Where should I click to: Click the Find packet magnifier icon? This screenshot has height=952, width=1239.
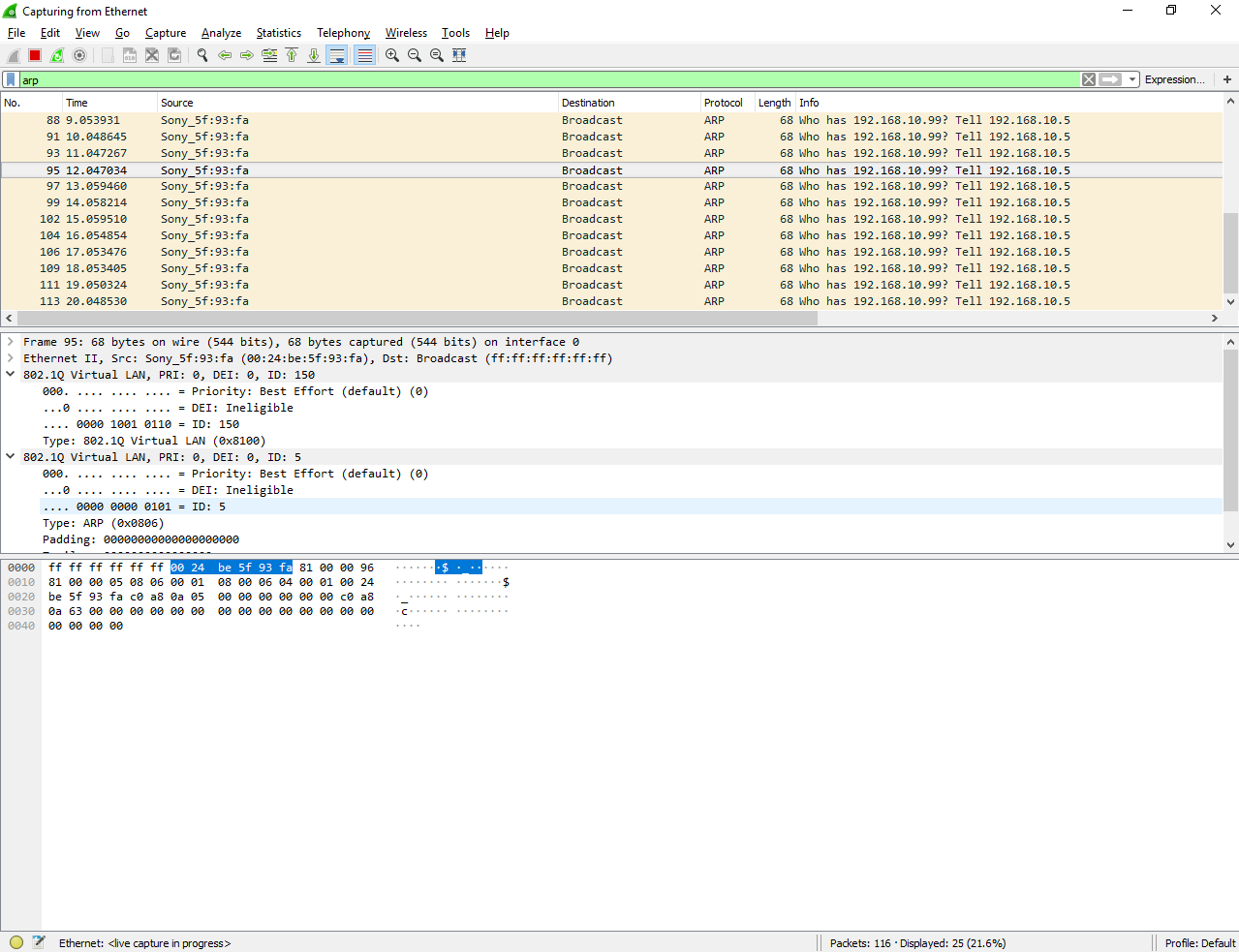201,55
